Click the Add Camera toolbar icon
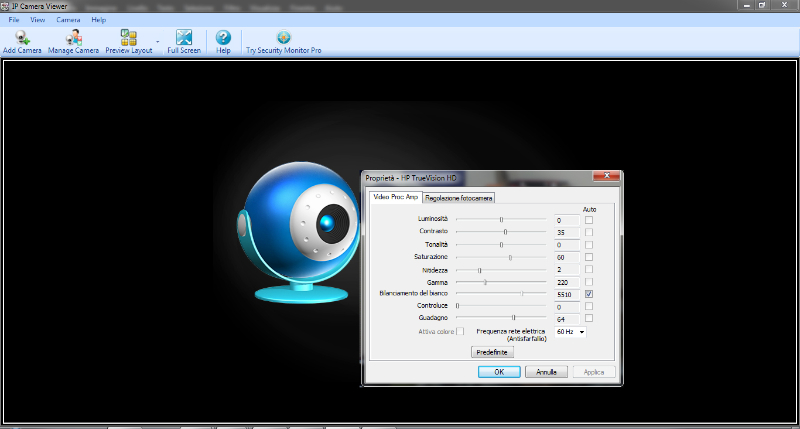The height and width of the screenshot is (429, 800). (x=22, y=39)
